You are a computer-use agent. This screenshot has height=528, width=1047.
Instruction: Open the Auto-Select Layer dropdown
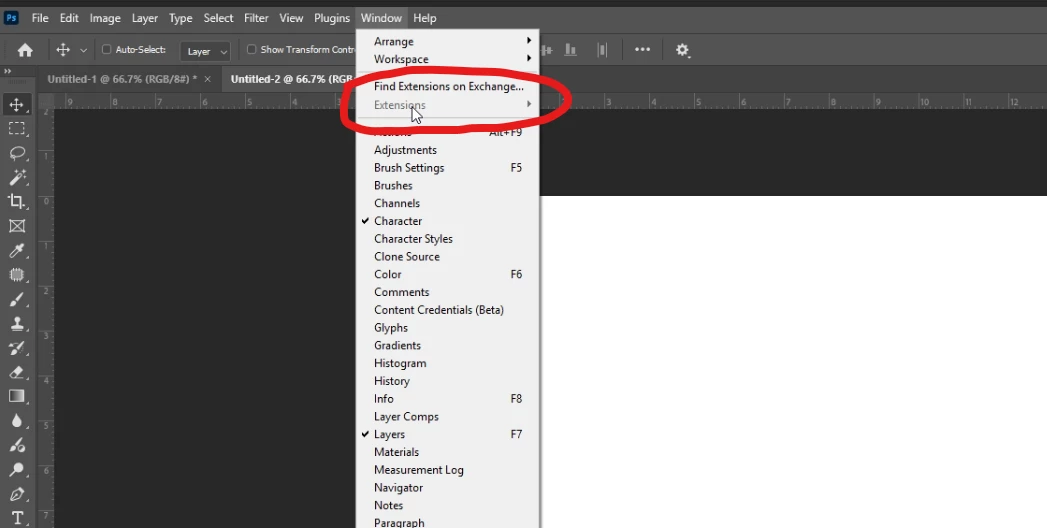tap(205, 51)
